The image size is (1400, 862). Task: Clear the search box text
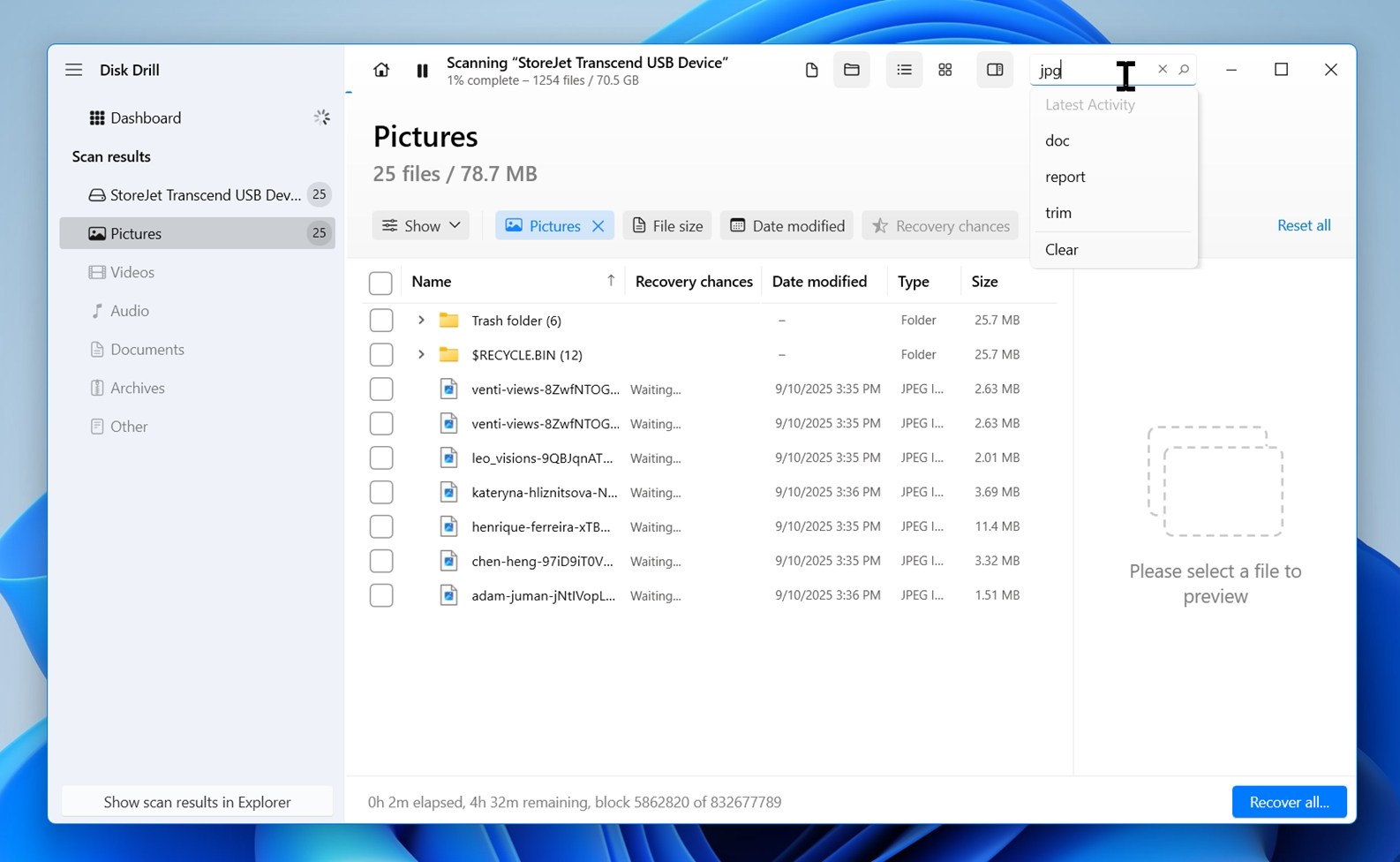click(x=1163, y=69)
